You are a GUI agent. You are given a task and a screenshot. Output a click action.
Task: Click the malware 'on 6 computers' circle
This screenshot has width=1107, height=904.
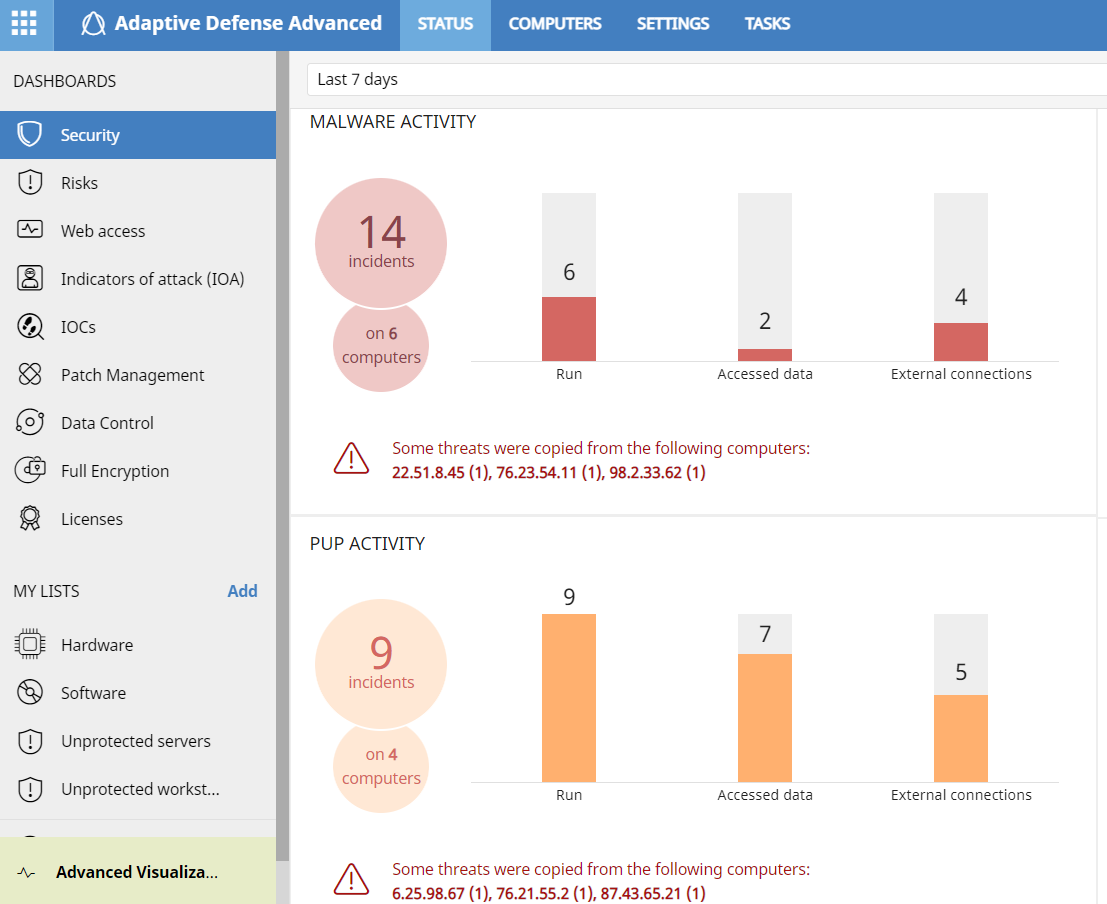coord(381,346)
